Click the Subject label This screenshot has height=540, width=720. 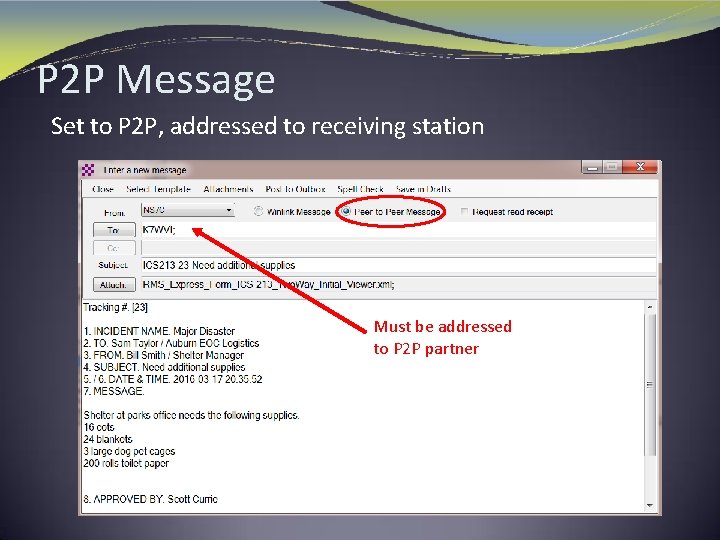pos(113,265)
